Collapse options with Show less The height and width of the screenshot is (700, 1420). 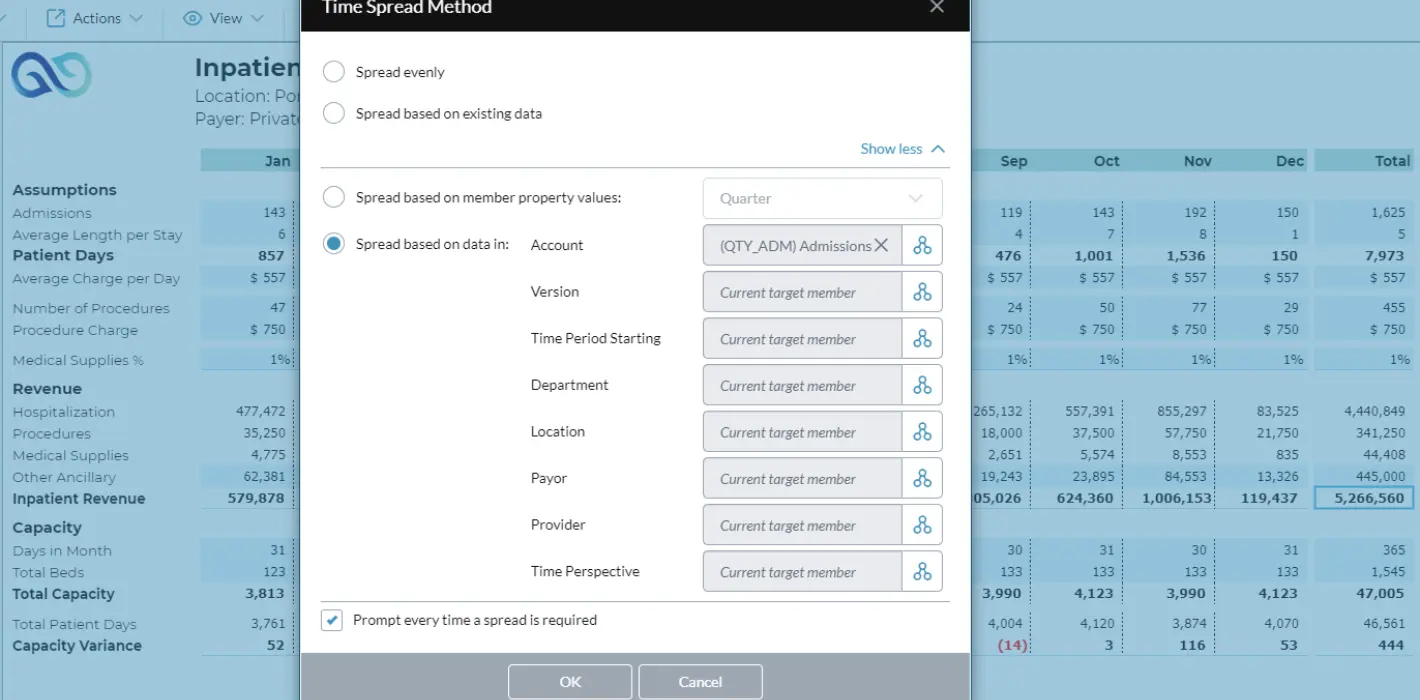click(902, 148)
